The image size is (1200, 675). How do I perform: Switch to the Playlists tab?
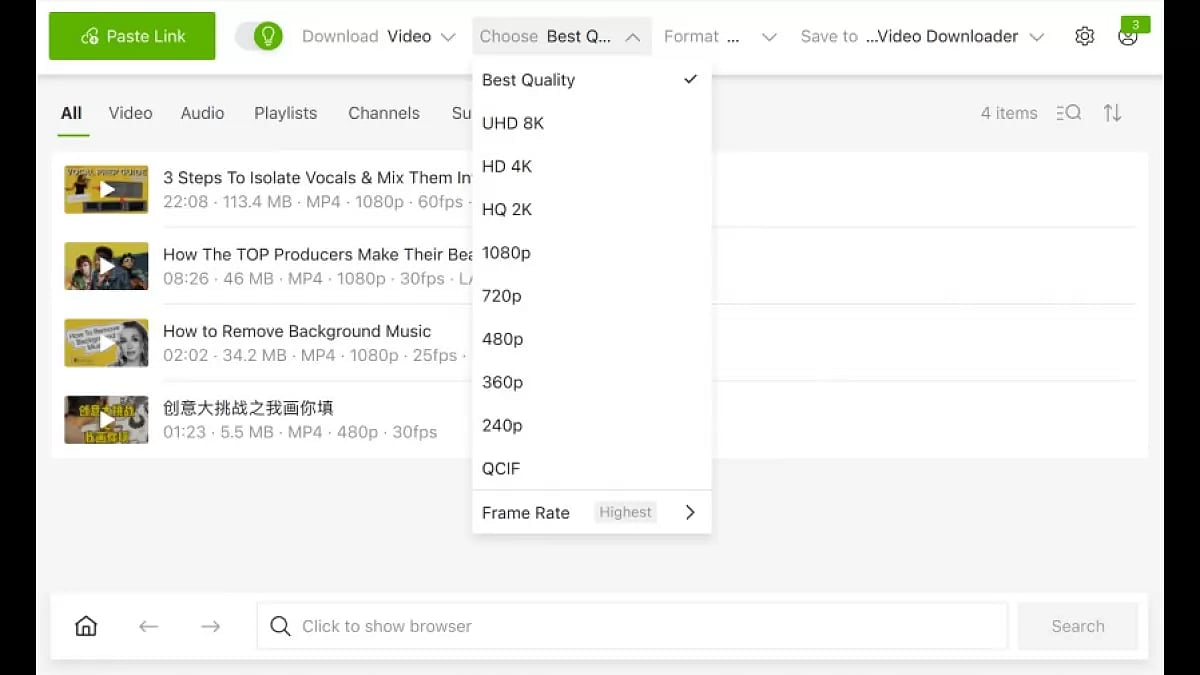point(285,113)
